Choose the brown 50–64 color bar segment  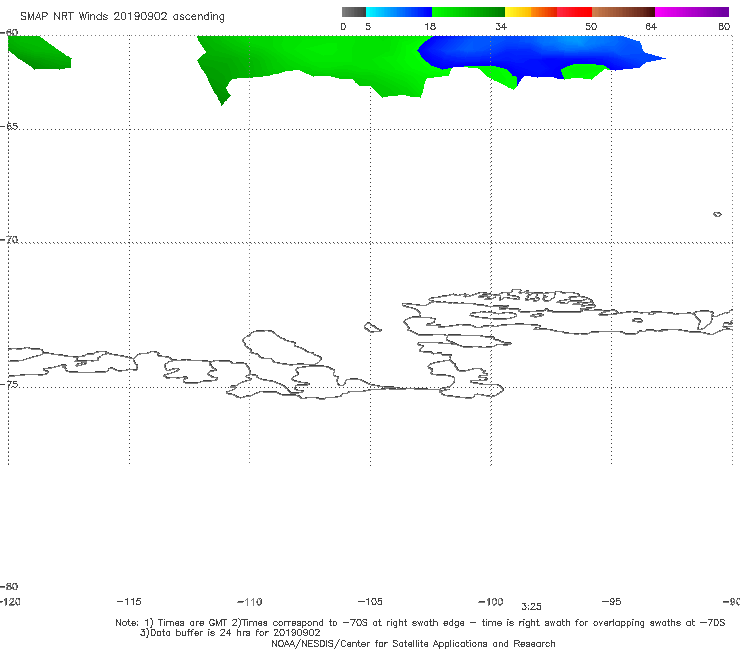(623, 12)
